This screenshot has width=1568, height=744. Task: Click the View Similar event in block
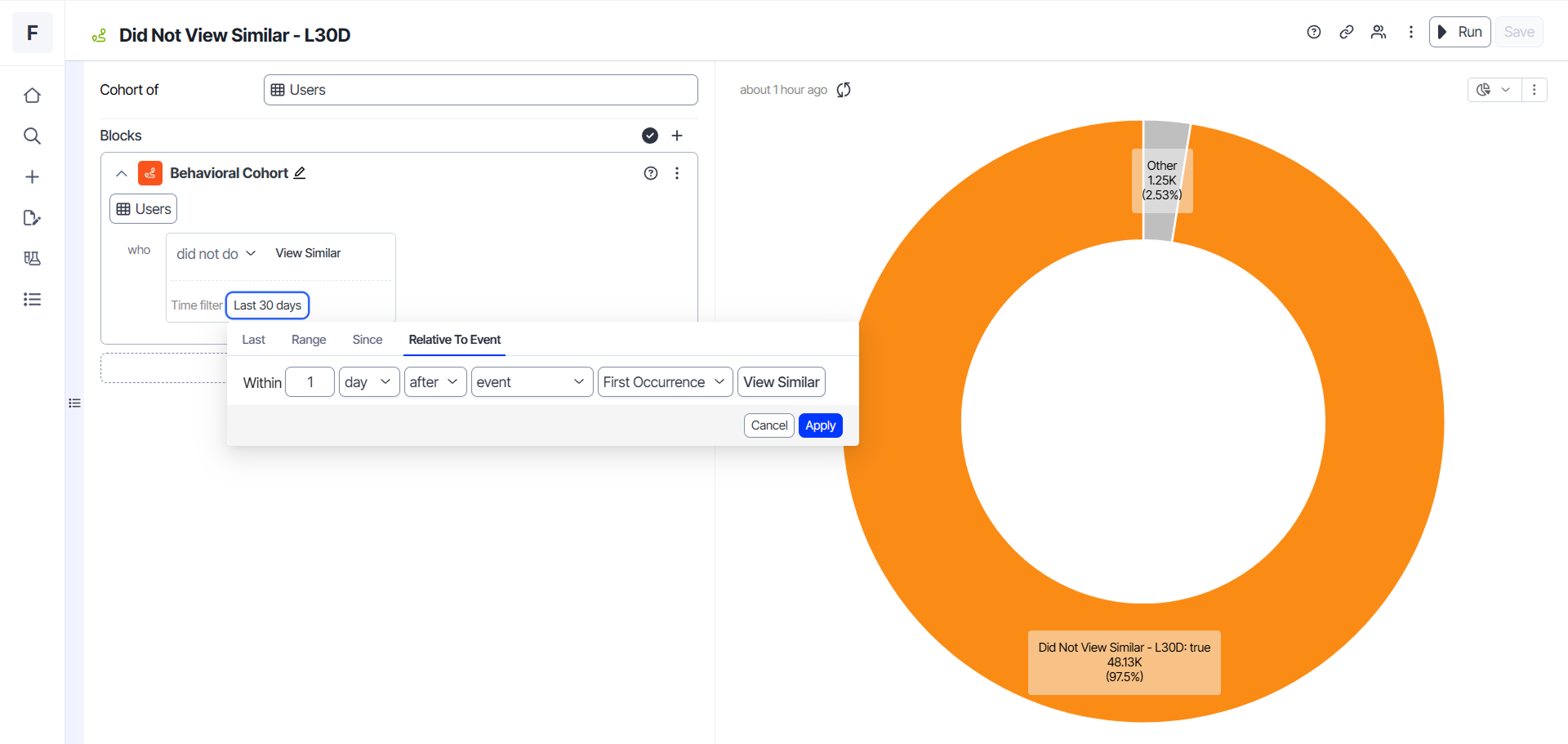pos(308,253)
